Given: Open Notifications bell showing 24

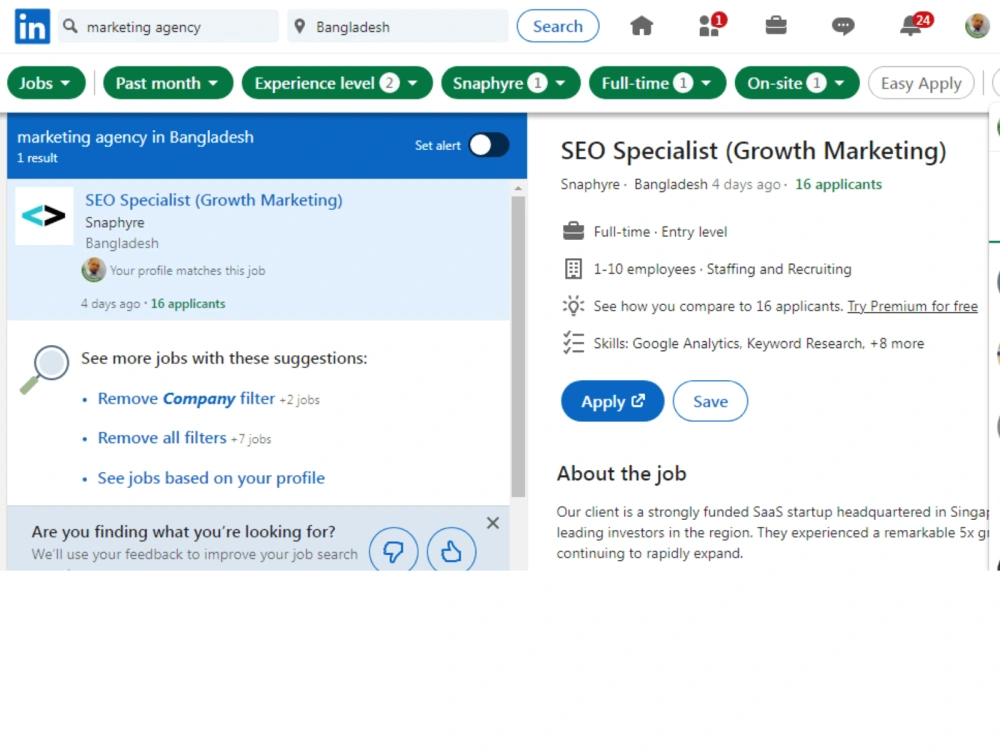Looking at the screenshot, I should pyautogui.click(x=915, y=26).
